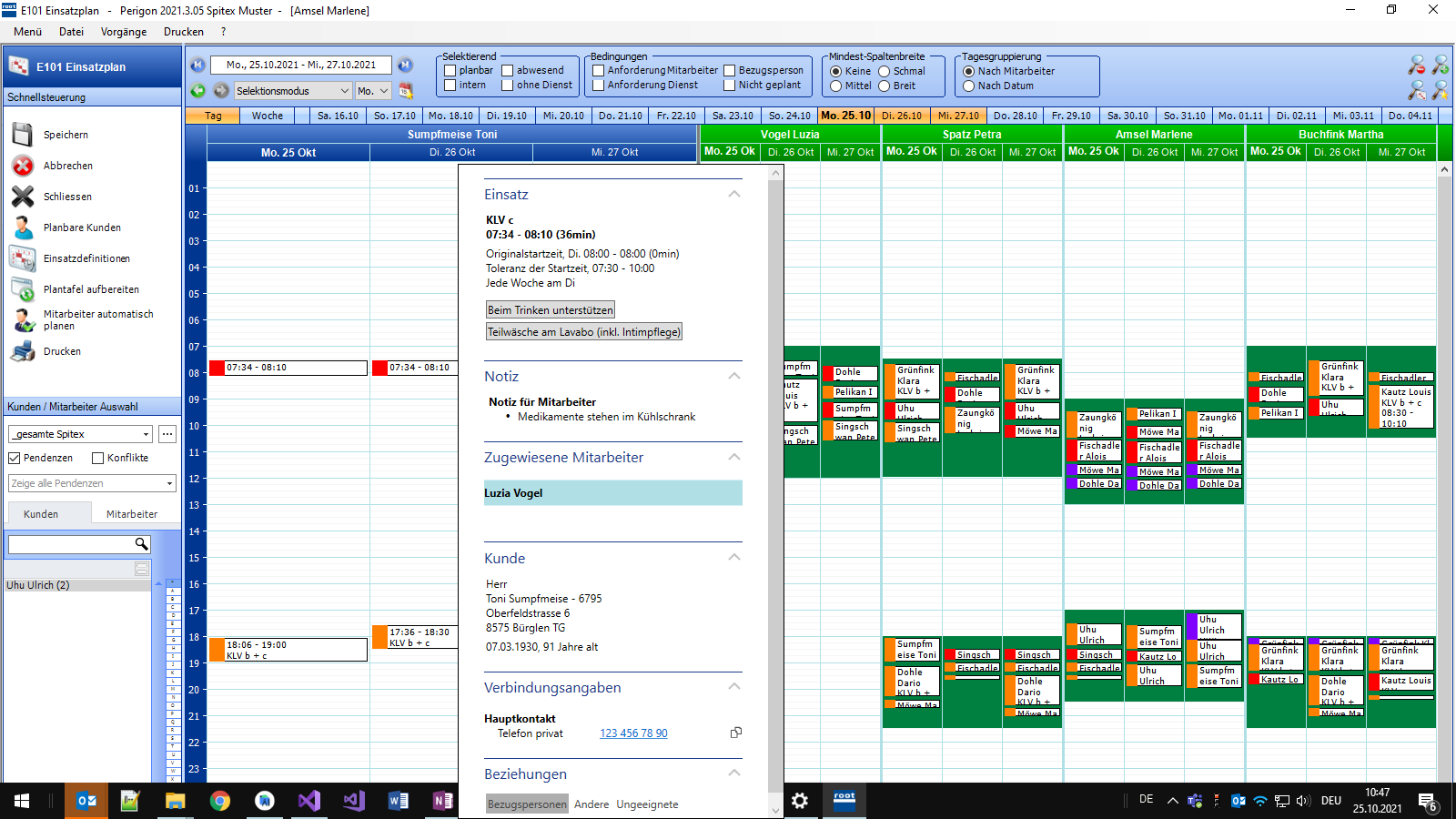Click the Plantafel aufbereiten icon
Image resolution: width=1456 pixels, height=819 pixels.
pyautogui.click(x=23, y=289)
